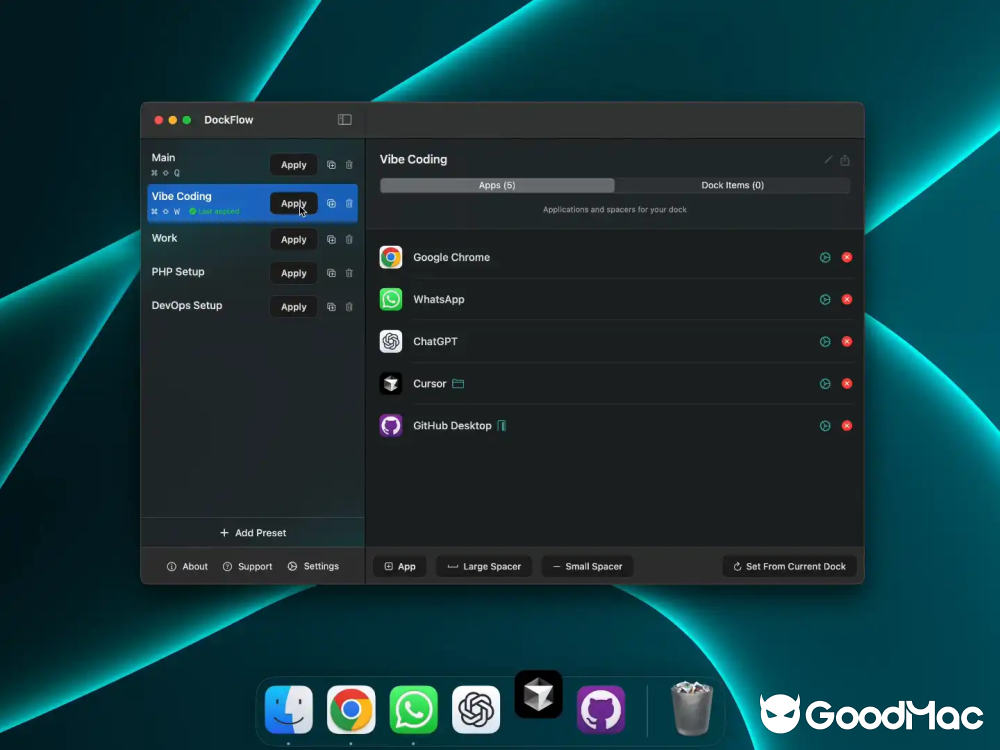Click the folder icon beside Cursor
Image resolution: width=1000 pixels, height=750 pixels.
tap(458, 384)
